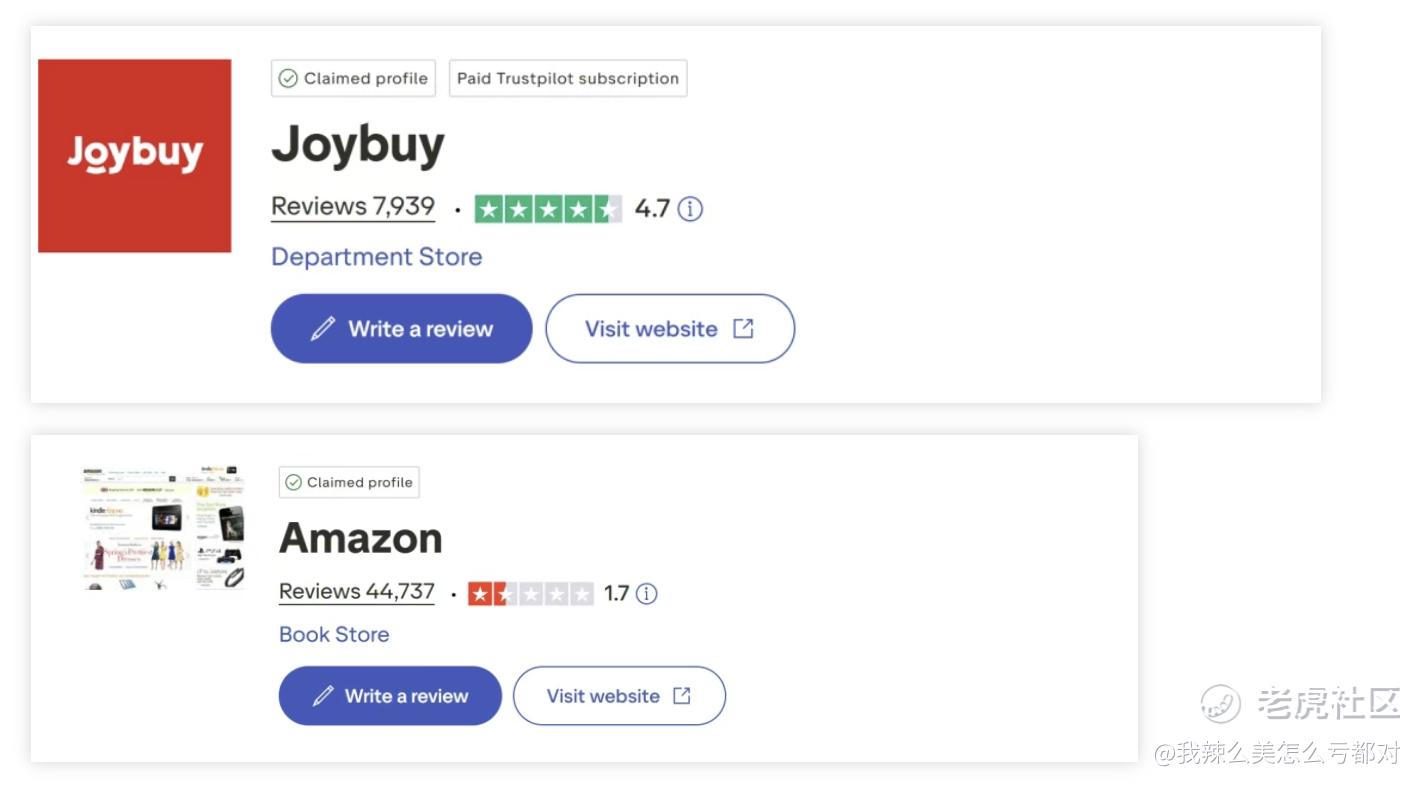Open Amazon Reviews 44,737 link
1428x785 pixels.
coord(356,592)
